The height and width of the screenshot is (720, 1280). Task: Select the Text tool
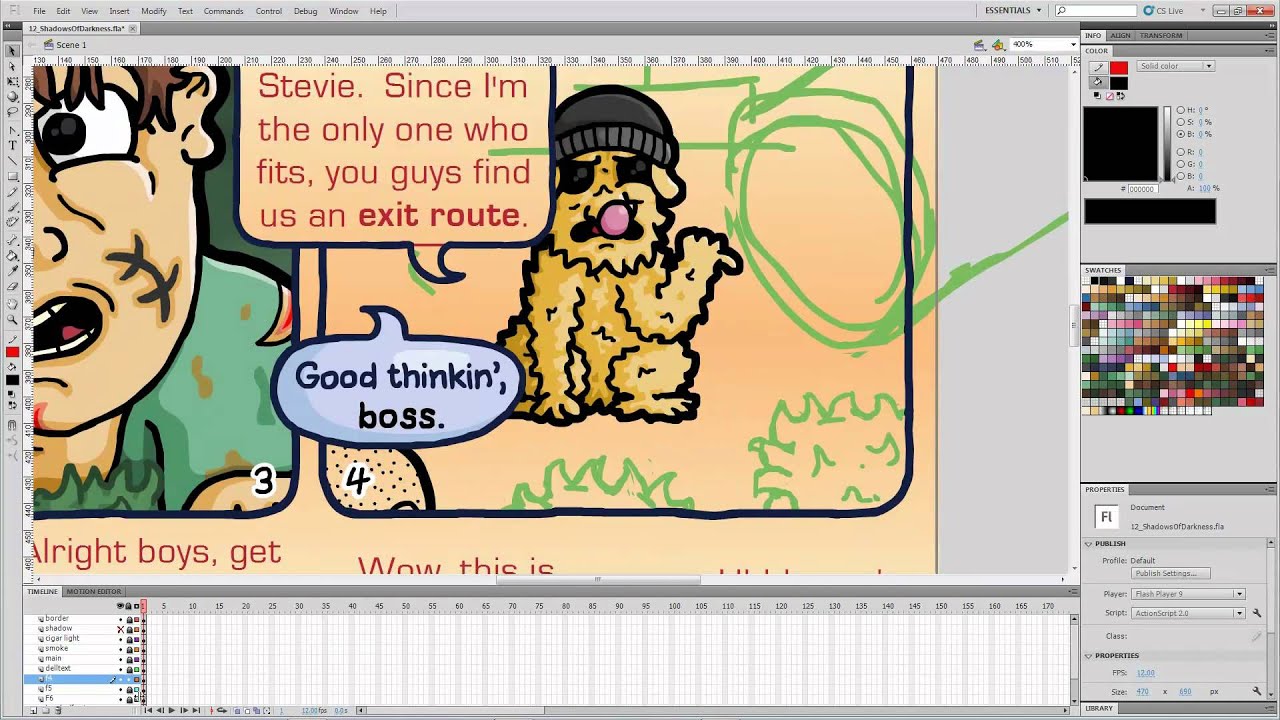pyautogui.click(x=12, y=145)
